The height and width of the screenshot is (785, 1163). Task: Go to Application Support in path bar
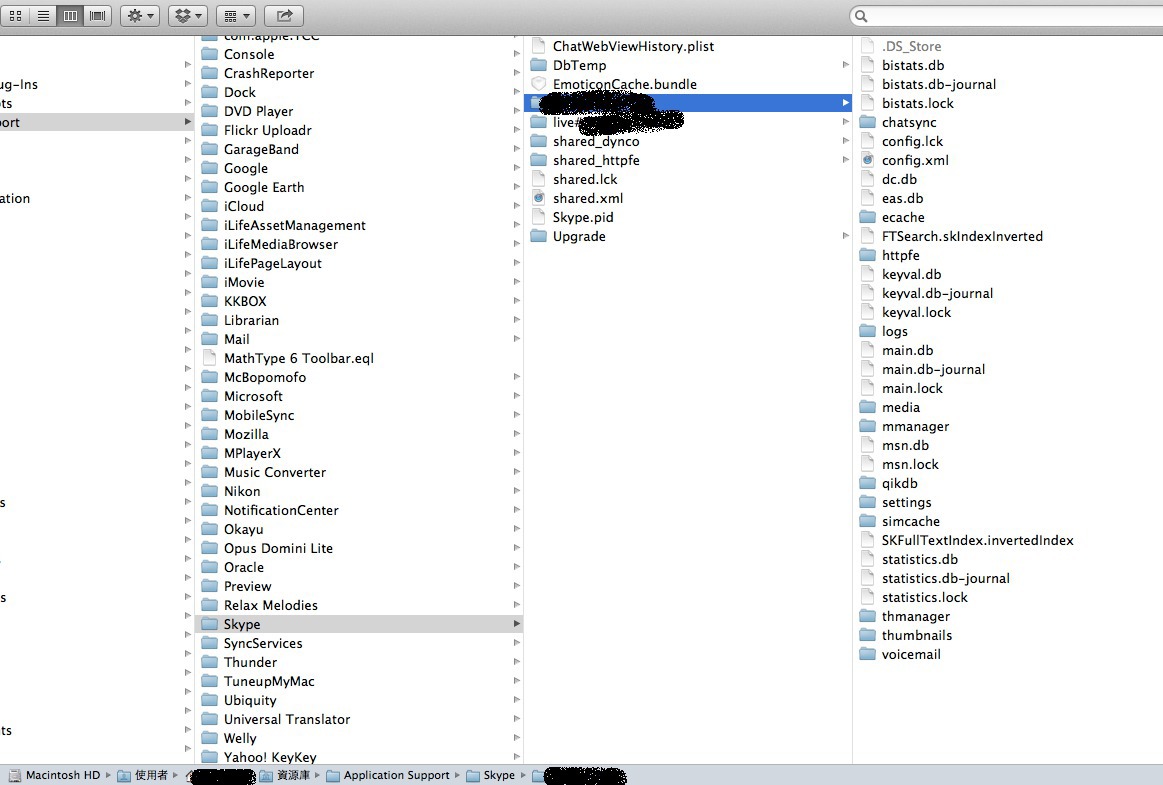(x=388, y=775)
